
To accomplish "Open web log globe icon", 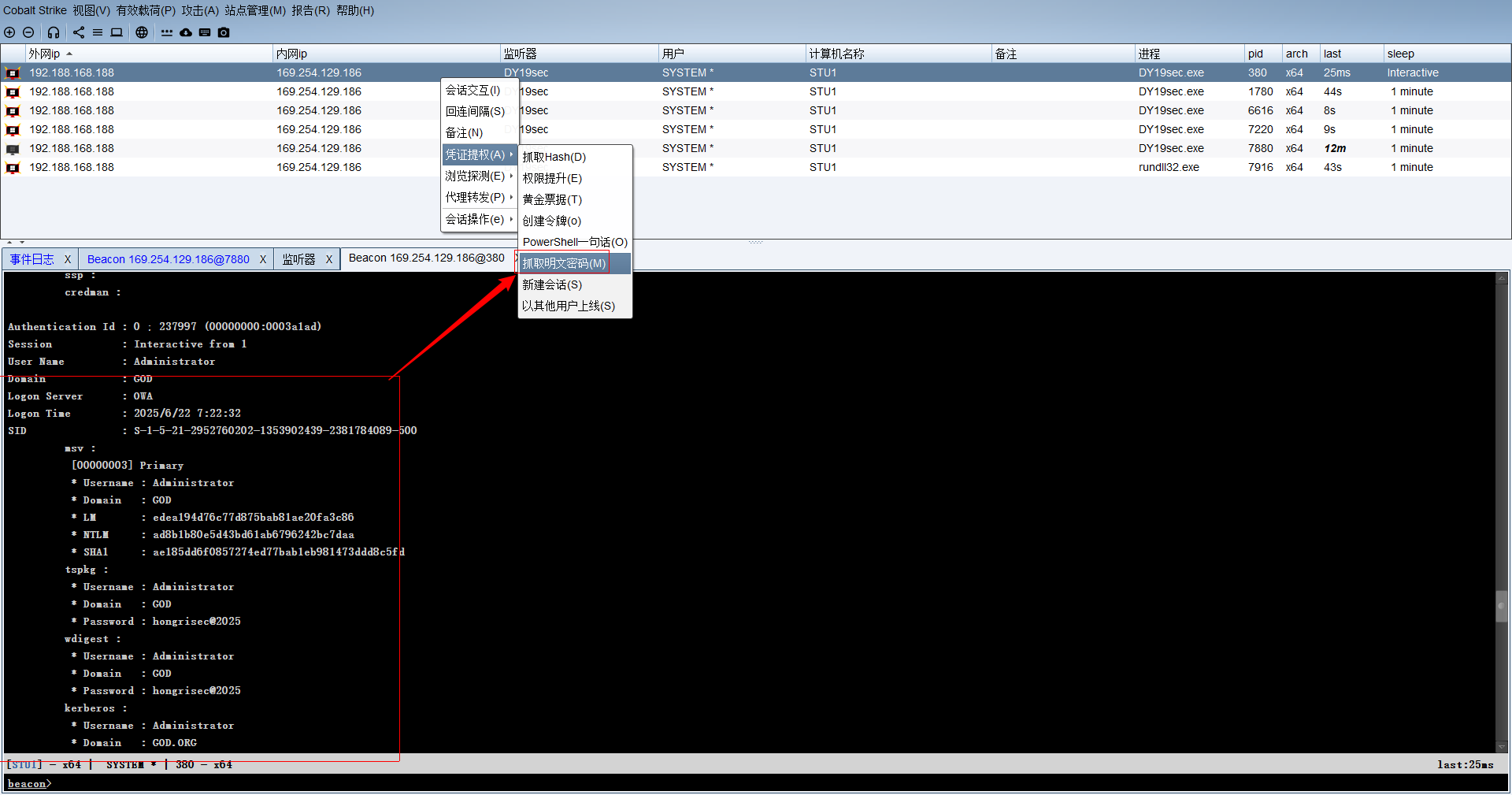I will (x=142, y=32).
